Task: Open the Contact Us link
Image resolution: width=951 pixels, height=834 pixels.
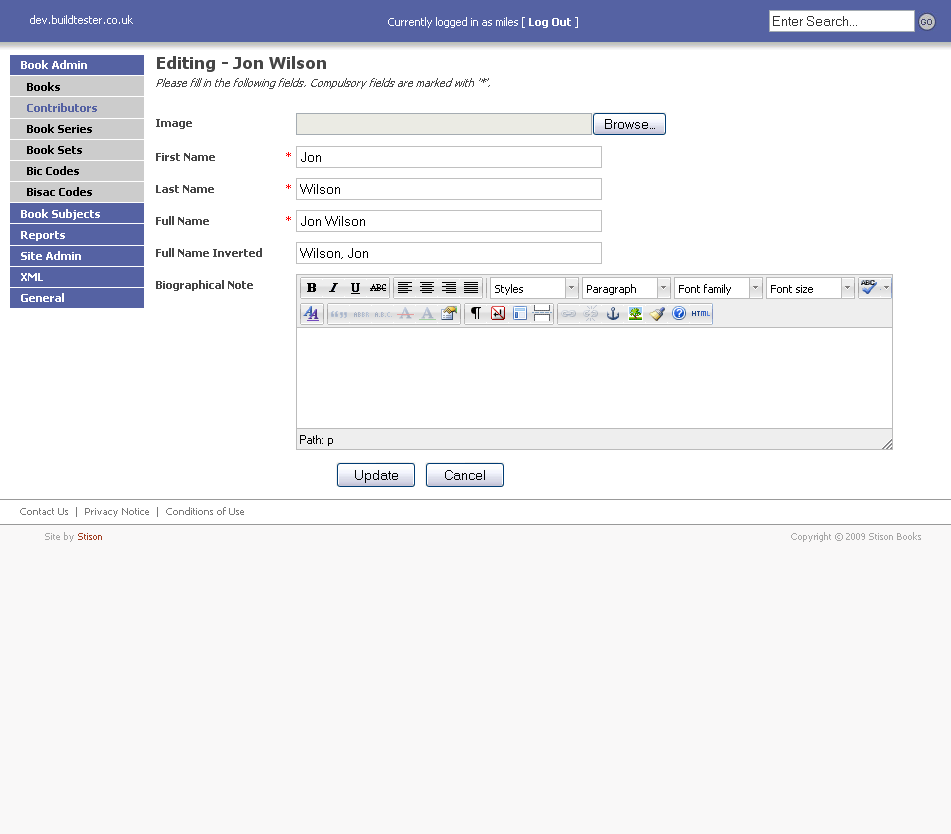Action: (x=44, y=511)
